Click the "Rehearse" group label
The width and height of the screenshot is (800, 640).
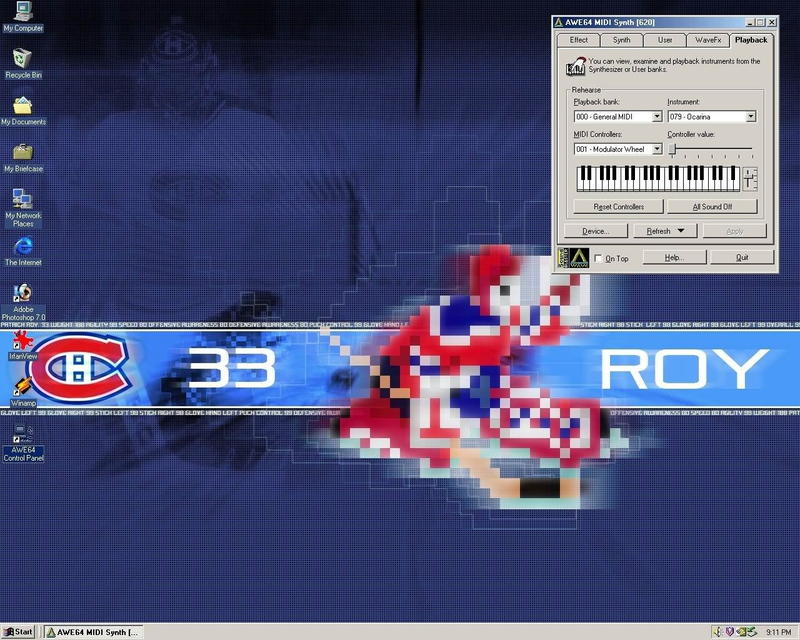tap(586, 90)
